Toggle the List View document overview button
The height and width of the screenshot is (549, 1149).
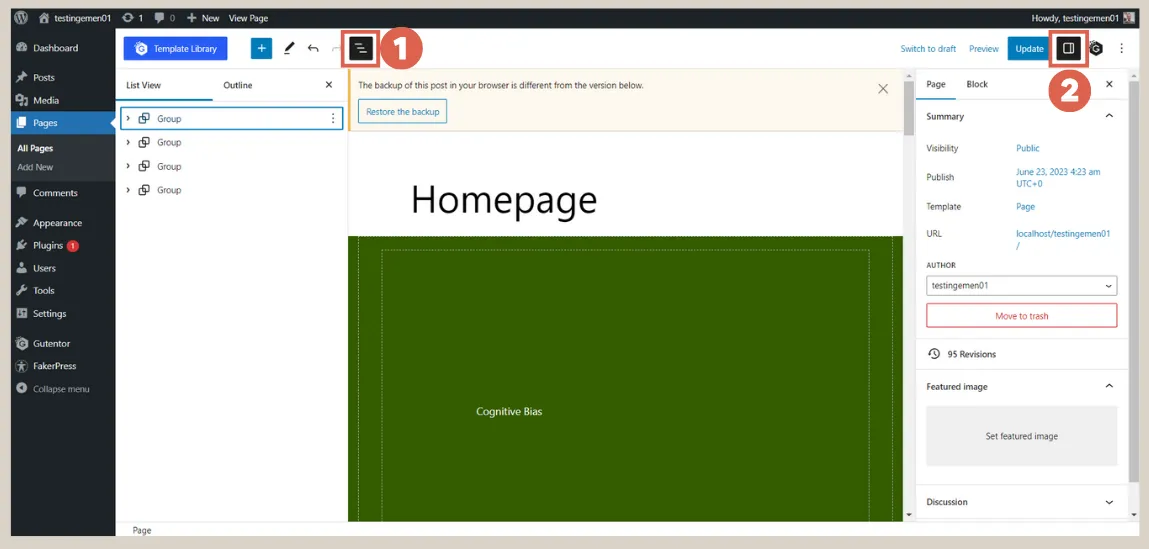(361, 48)
